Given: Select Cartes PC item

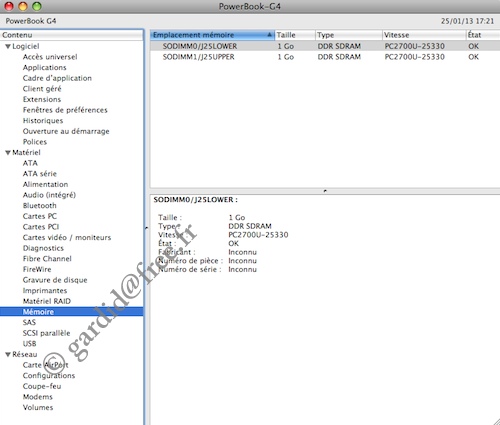Looking at the screenshot, I should pyautogui.click(x=40, y=216).
